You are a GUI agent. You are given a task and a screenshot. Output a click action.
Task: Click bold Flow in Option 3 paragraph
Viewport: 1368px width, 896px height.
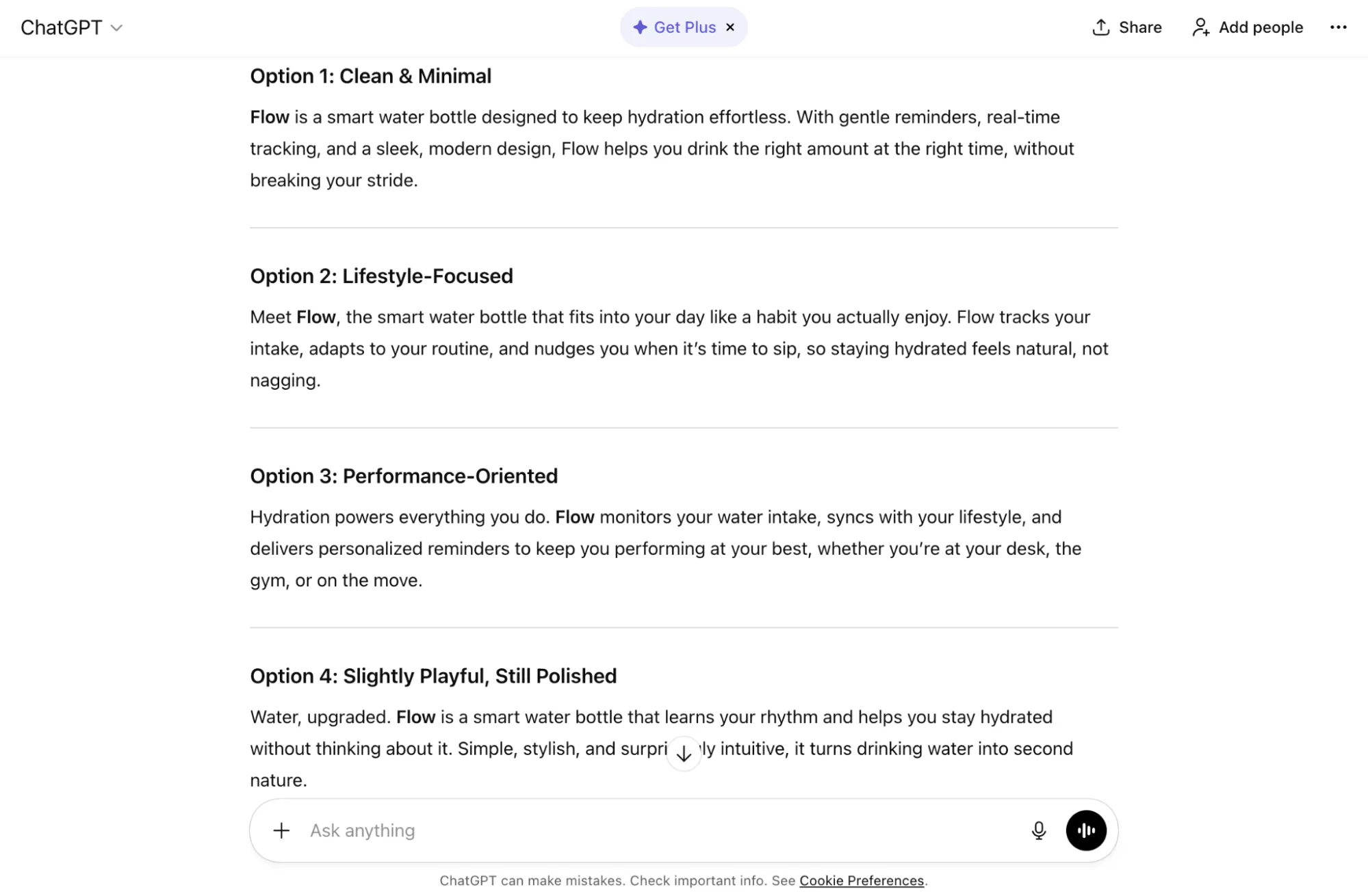coord(574,517)
